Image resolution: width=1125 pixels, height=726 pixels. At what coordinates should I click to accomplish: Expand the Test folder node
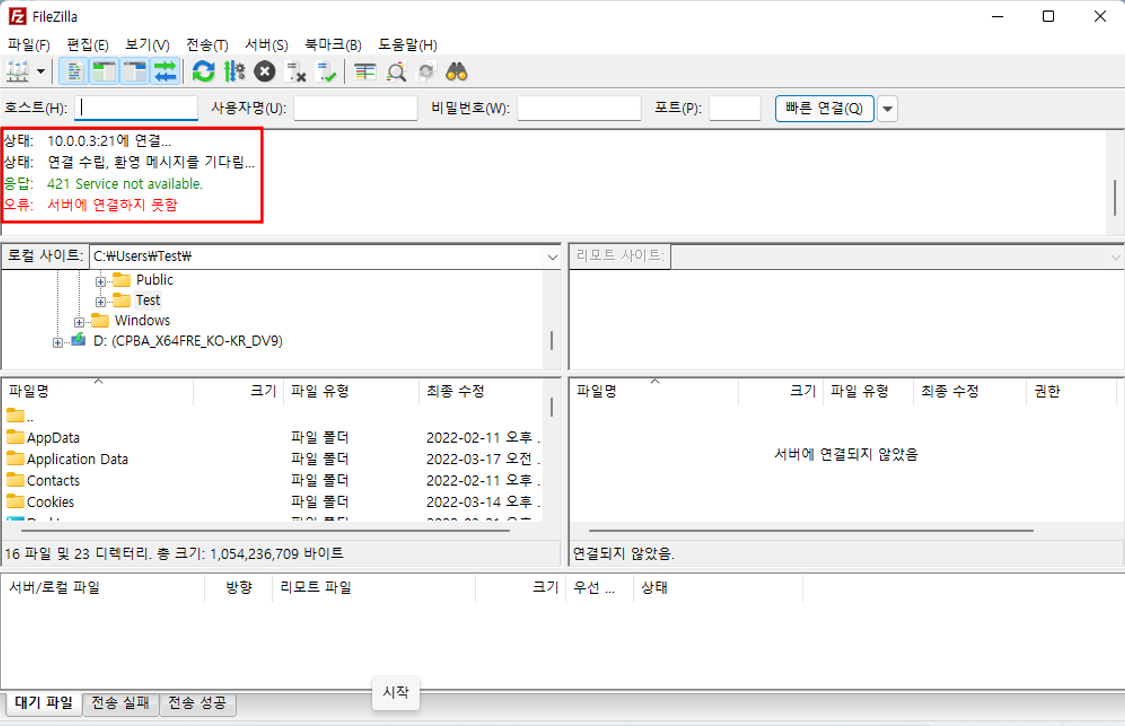[x=100, y=302]
